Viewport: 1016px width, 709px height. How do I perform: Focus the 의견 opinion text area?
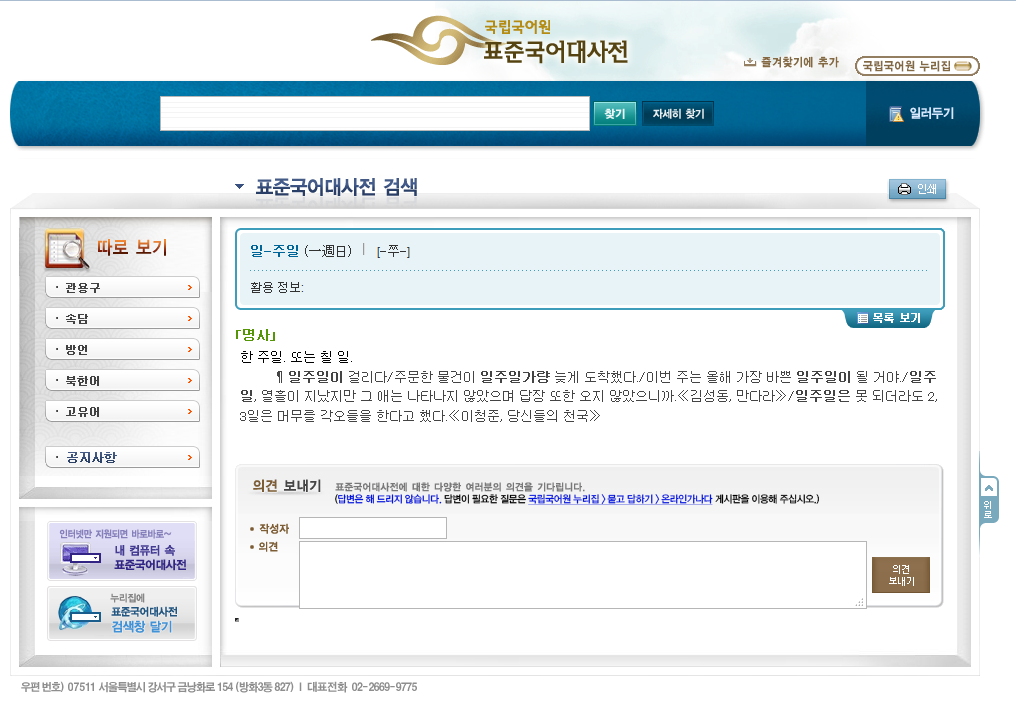pos(583,575)
